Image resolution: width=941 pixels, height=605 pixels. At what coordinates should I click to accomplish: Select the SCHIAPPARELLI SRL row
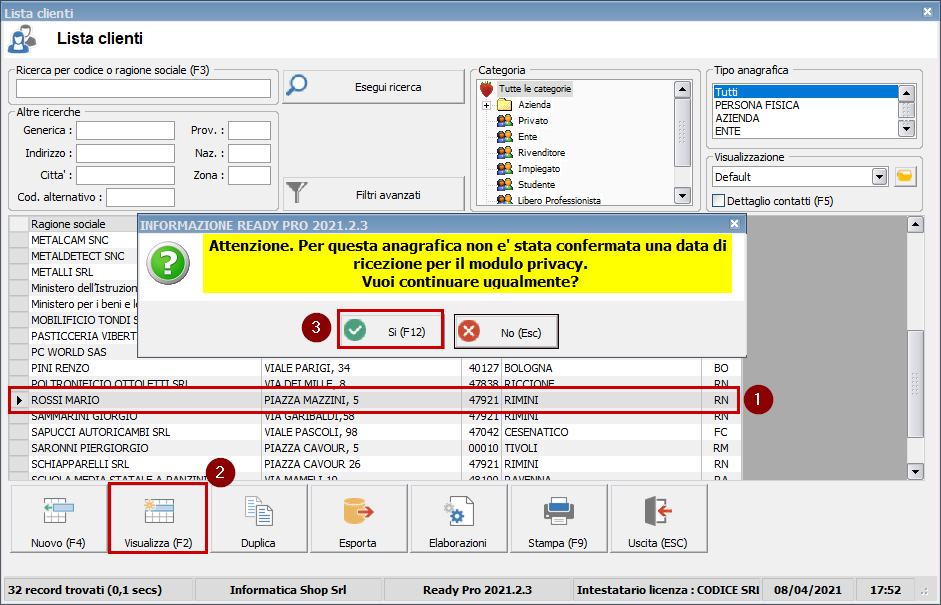tap(375, 464)
